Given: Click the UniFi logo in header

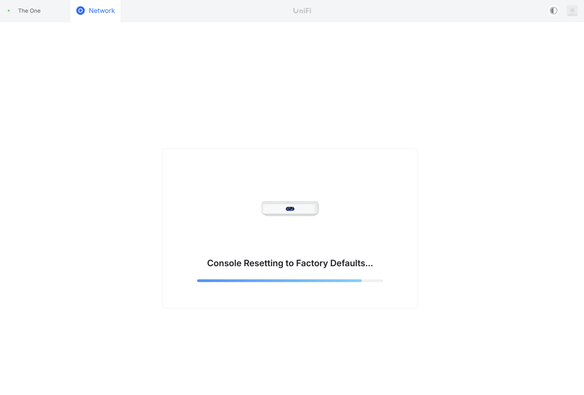Looking at the screenshot, I should pyautogui.click(x=302, y=11).
